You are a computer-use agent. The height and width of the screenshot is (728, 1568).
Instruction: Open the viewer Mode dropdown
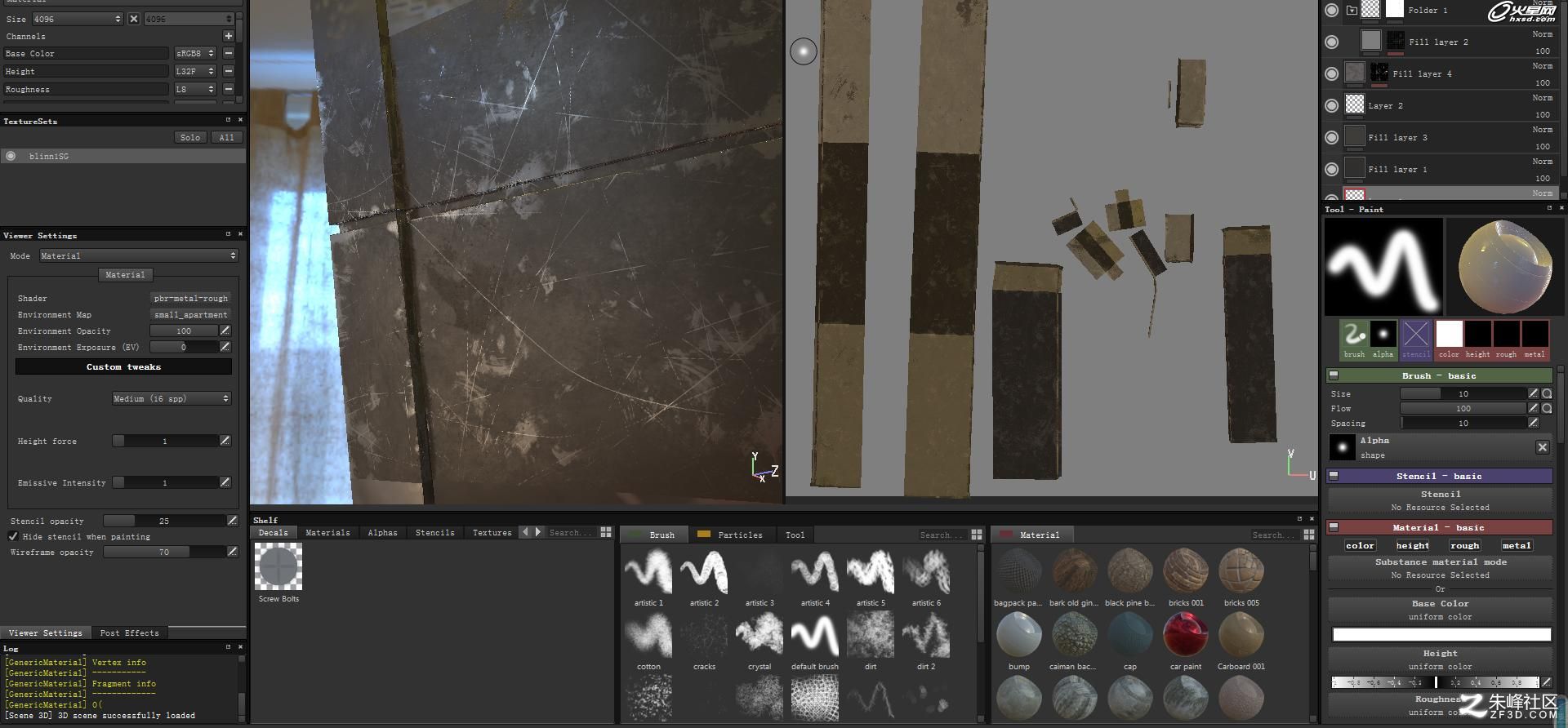139,255
